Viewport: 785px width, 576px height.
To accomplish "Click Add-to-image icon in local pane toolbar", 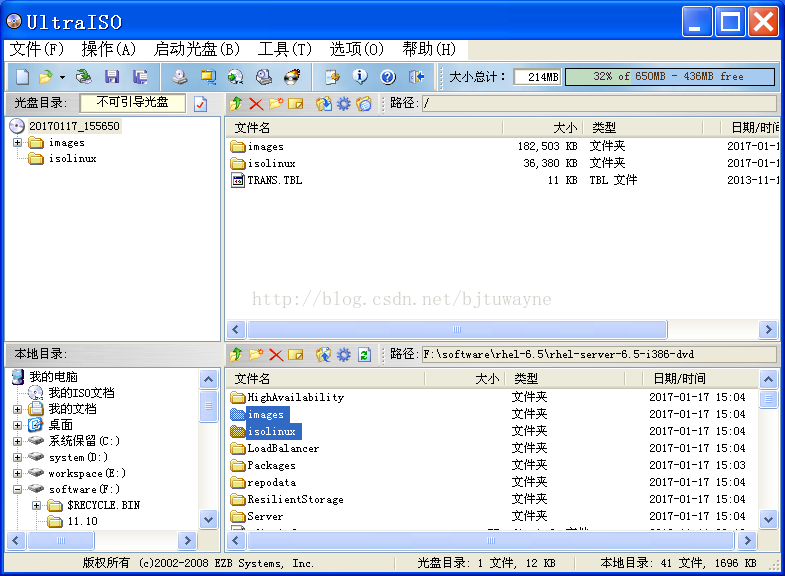I will click(323, 355).
